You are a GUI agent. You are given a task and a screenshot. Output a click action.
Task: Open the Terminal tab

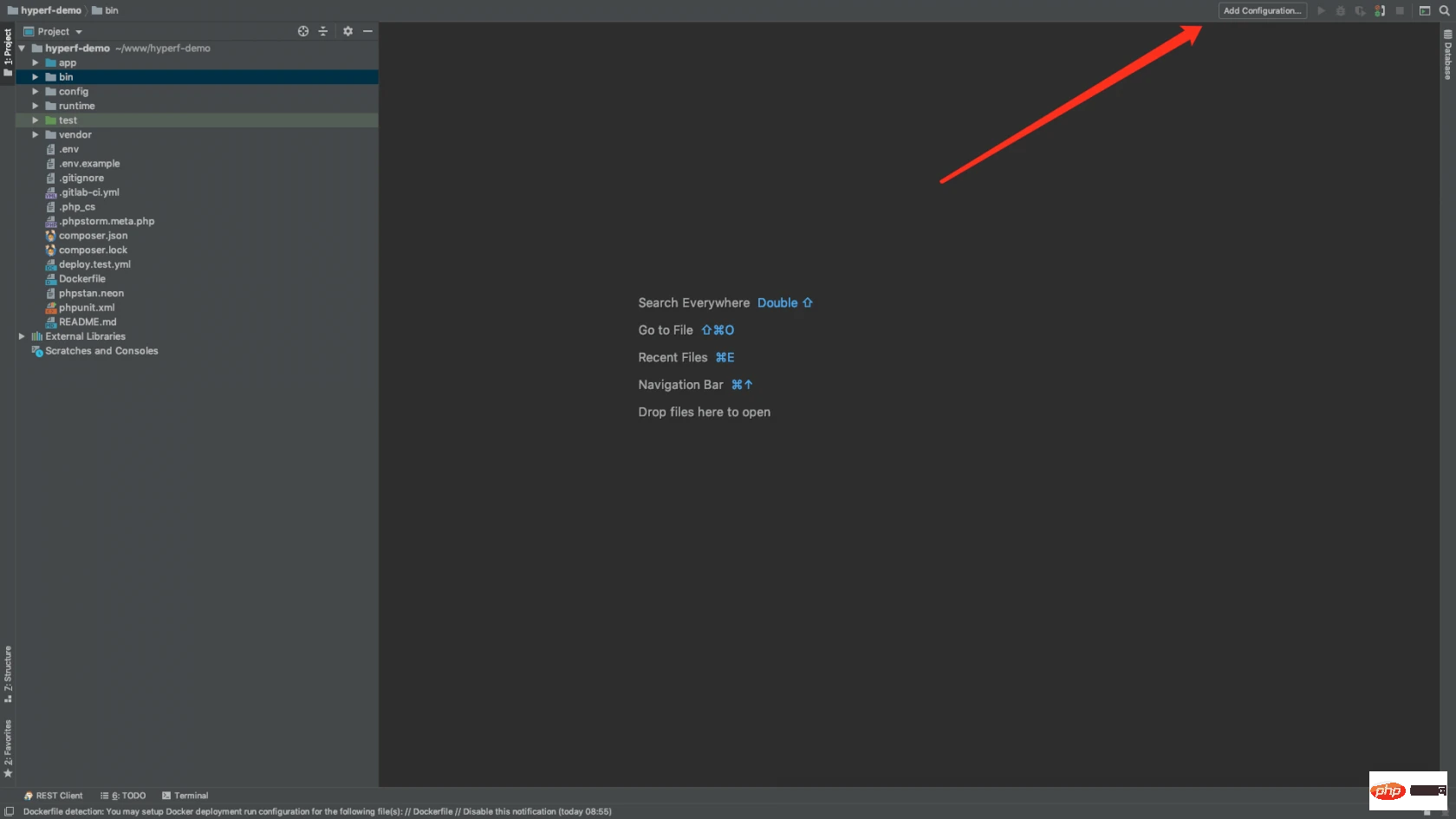(185, 796)
